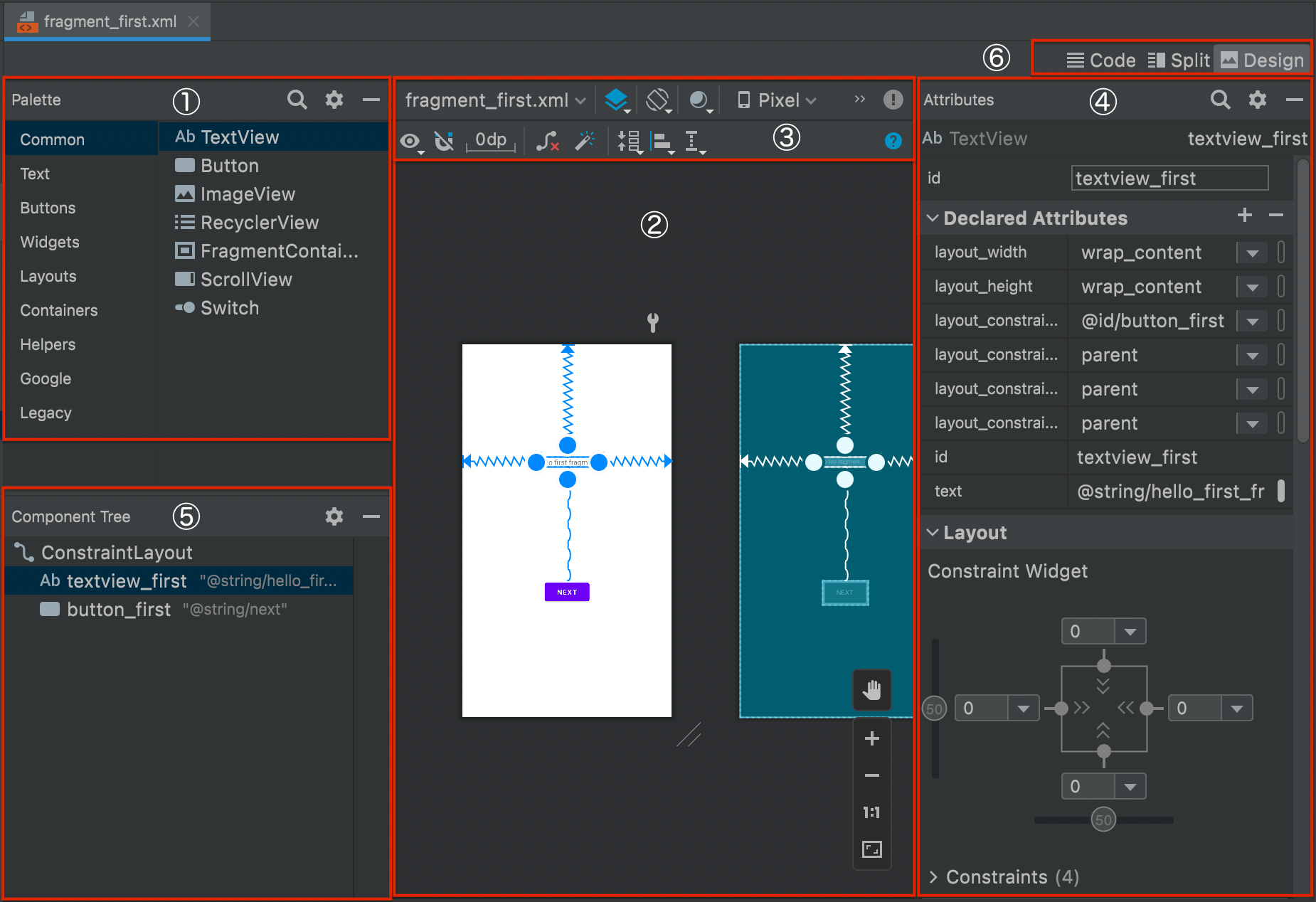Open the night mode selector icon
Image resolution: width=1316 pixels, height=902 pixels.
click(x=700, y=100)
